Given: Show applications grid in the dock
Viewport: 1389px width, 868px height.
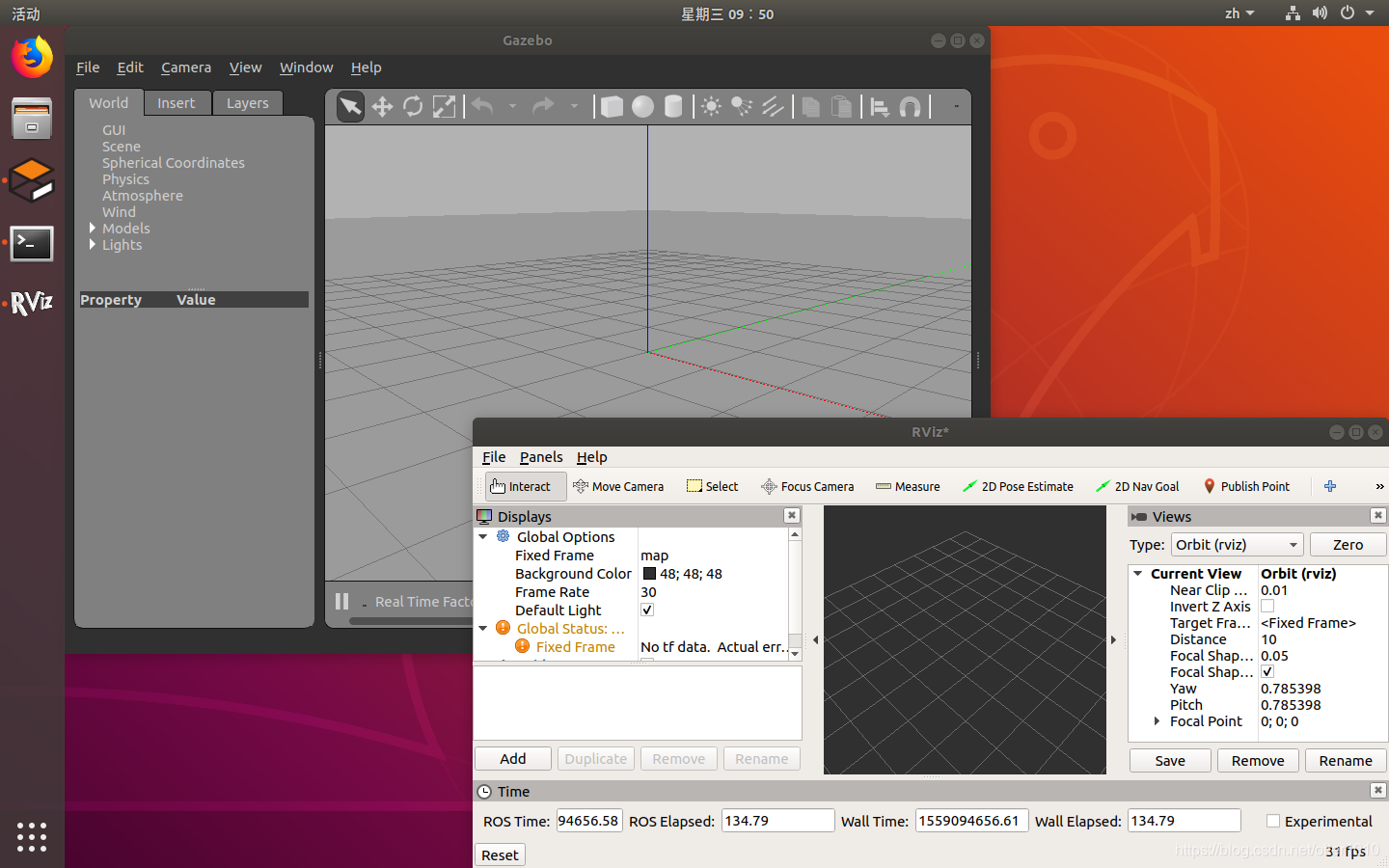Looking at the screenshot, I should click(32, 836).
